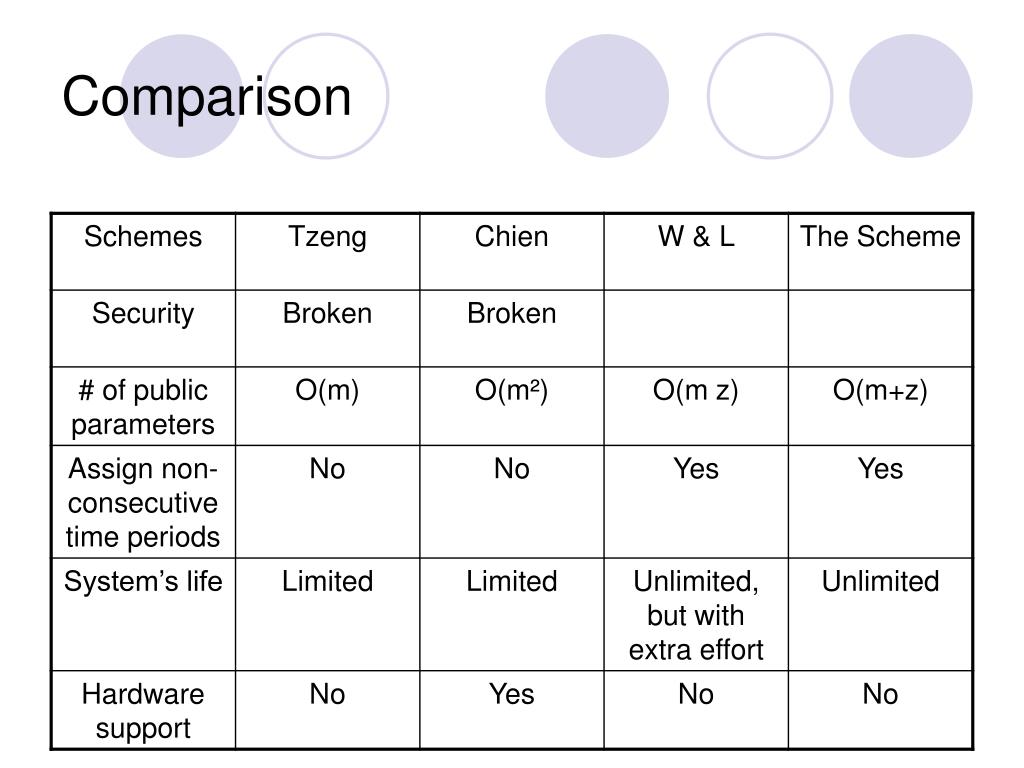
Task: Click Broken under the Tzeng column
Action: click(x=327, y=313)
